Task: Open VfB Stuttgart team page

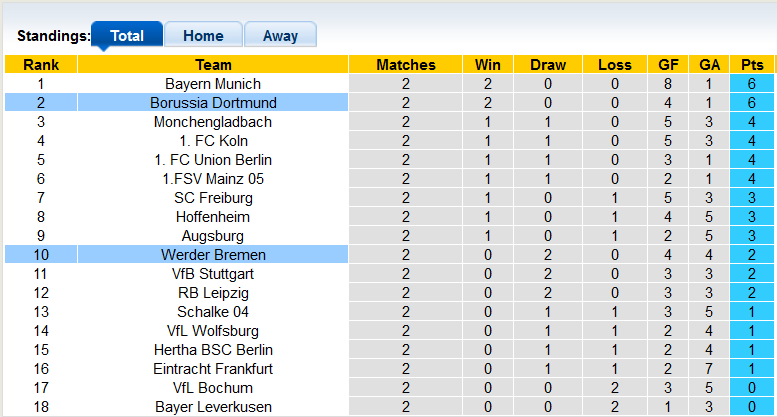Action: (x=213, y=274)
